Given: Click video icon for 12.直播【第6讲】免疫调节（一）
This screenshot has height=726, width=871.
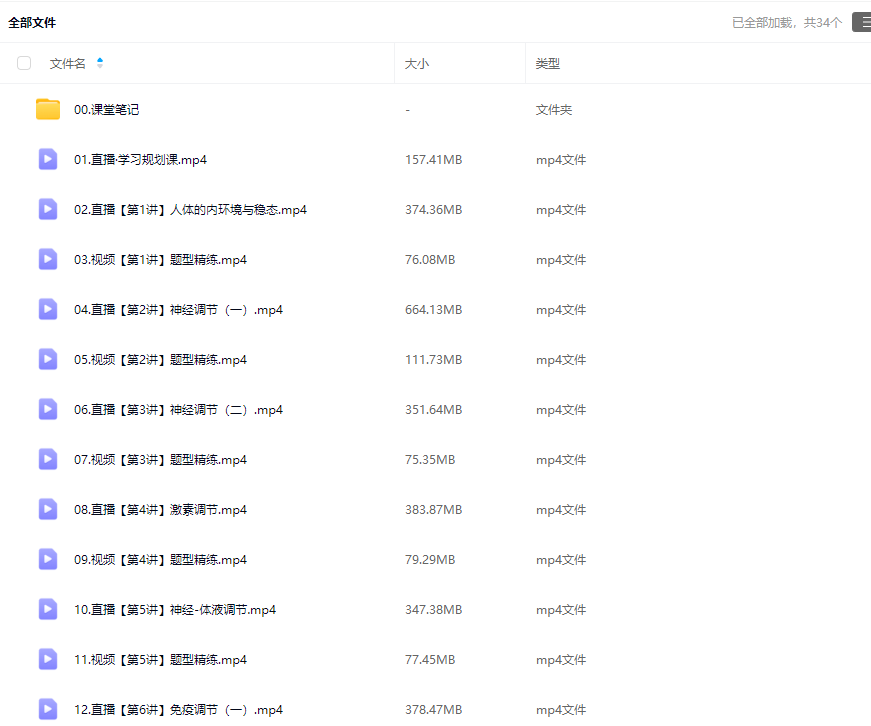Looking at the screenshot, I should click(x=48, y=709).
